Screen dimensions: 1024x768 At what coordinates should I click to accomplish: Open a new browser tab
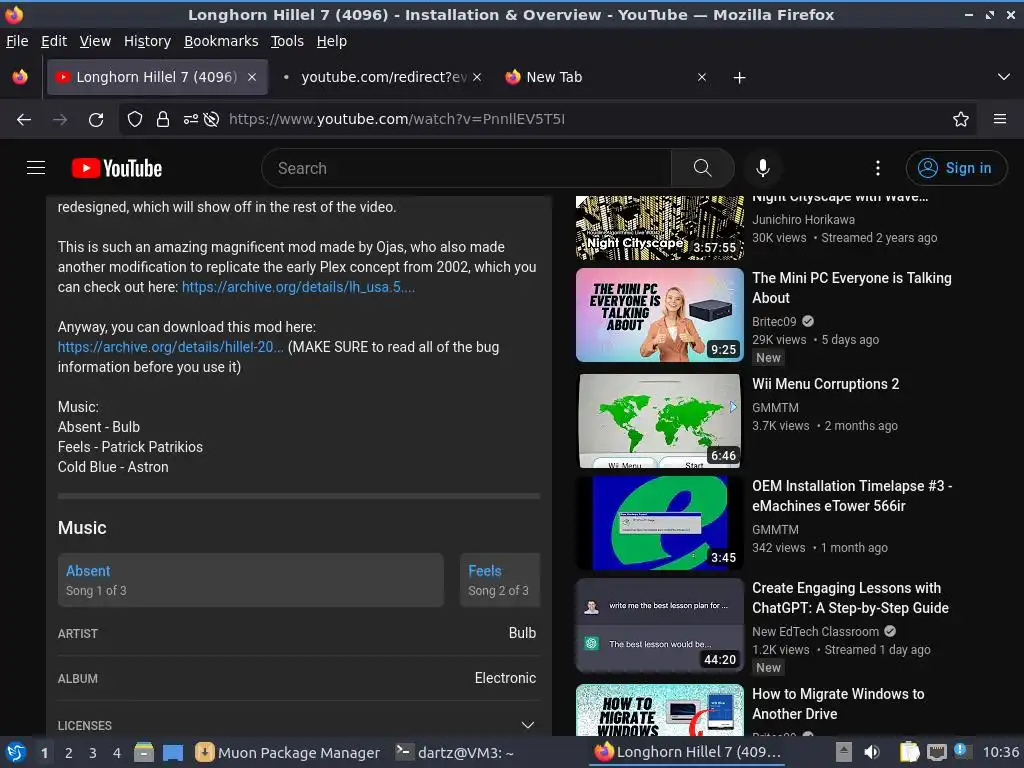click(x=739, y=78)
